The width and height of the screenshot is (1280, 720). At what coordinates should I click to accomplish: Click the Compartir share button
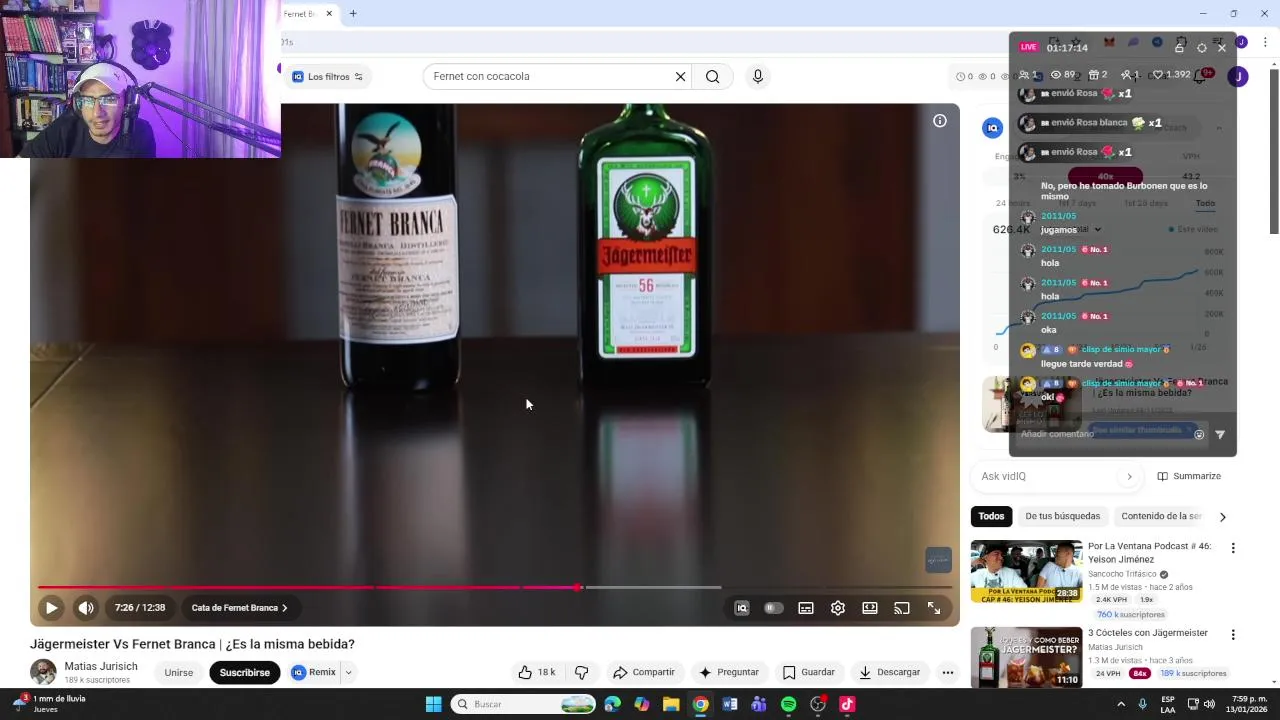(644, 672)
